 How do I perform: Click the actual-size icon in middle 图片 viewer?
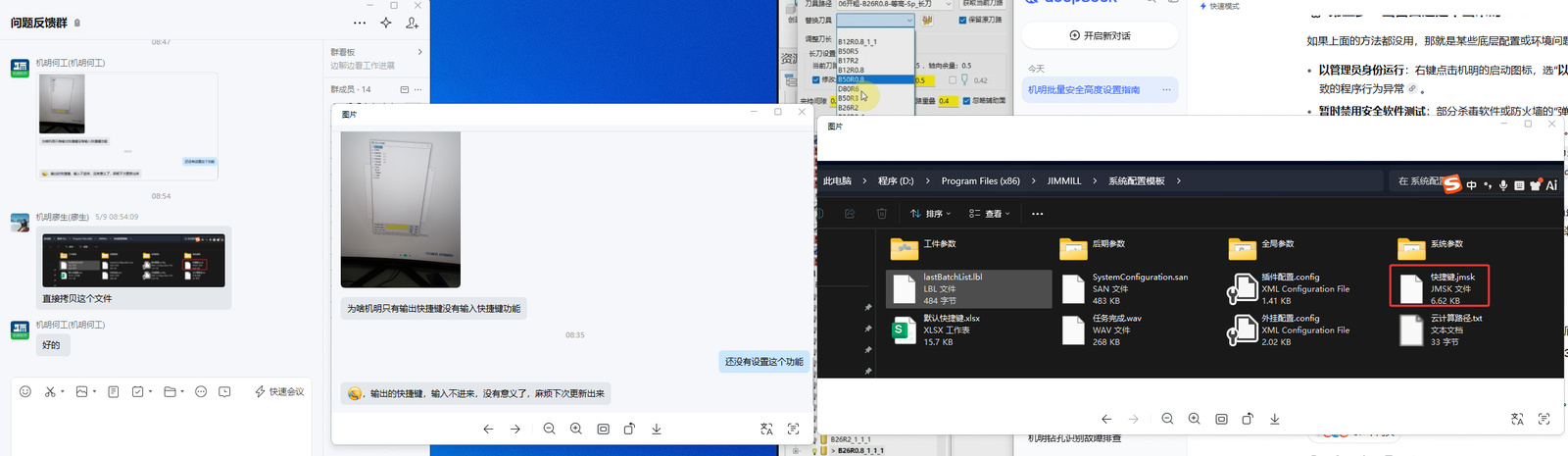pos(603,429)
